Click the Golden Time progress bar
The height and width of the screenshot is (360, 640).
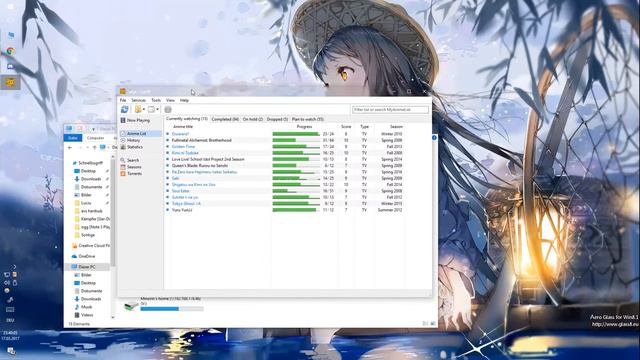pyautogui.click(x=296, y=147)
